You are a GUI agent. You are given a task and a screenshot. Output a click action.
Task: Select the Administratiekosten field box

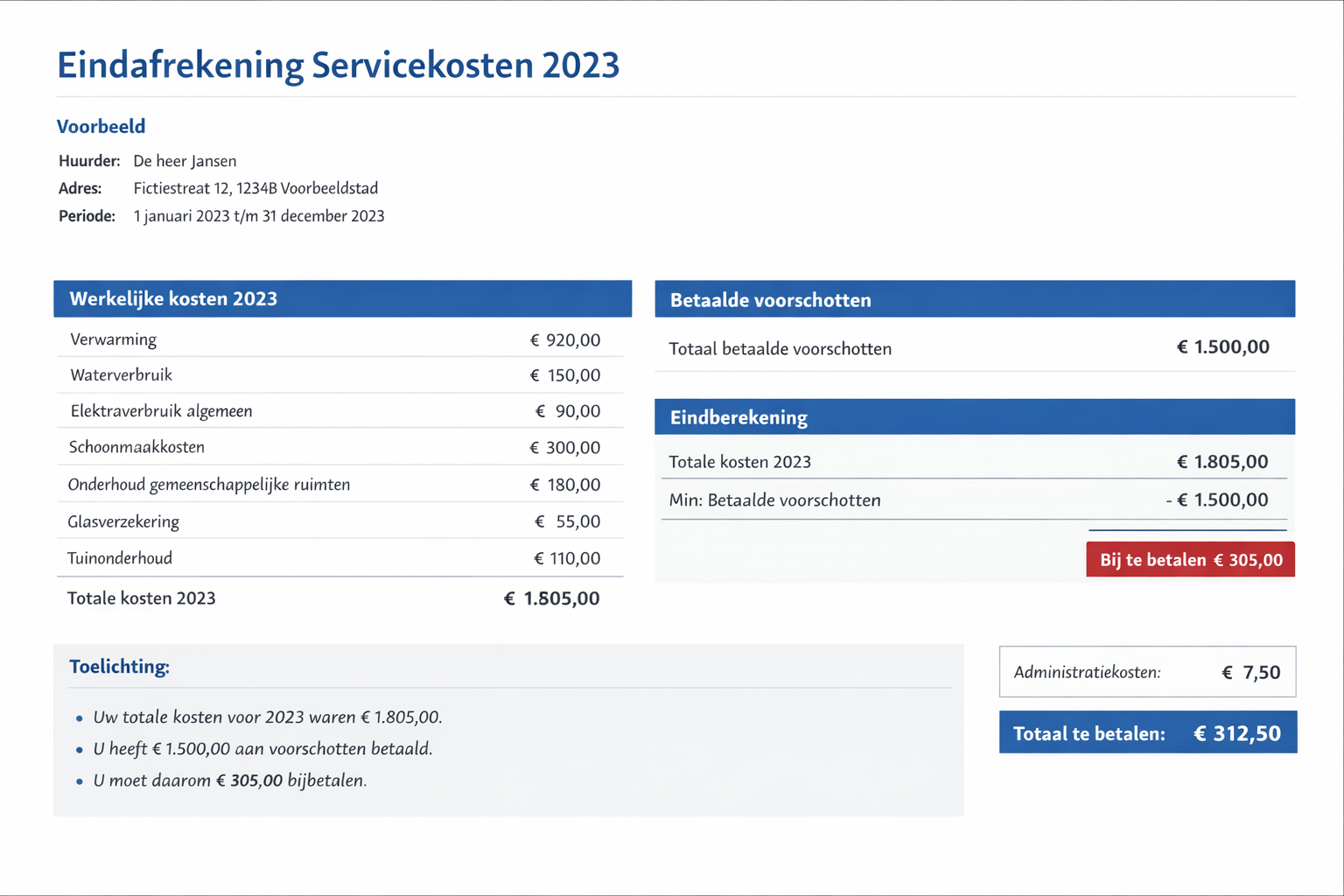point(1147,672)
